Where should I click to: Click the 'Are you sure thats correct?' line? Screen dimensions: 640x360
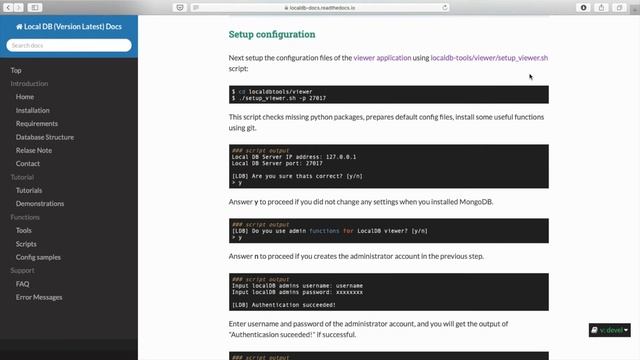pyautogui.click(x=297, y=176)
